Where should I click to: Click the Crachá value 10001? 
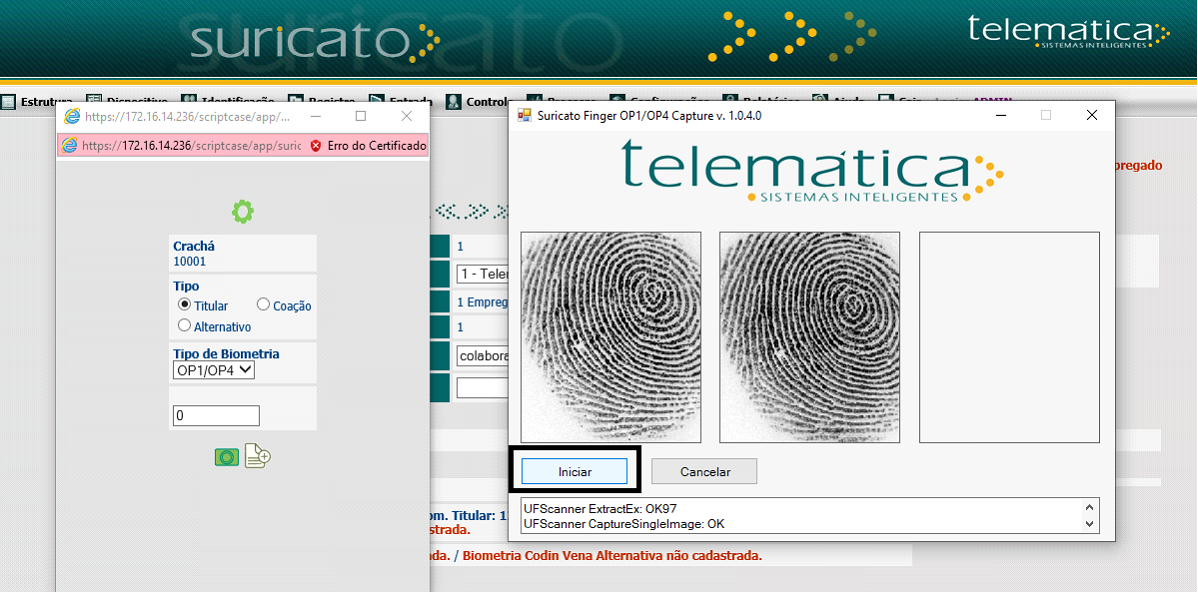[x=189, y=261]
